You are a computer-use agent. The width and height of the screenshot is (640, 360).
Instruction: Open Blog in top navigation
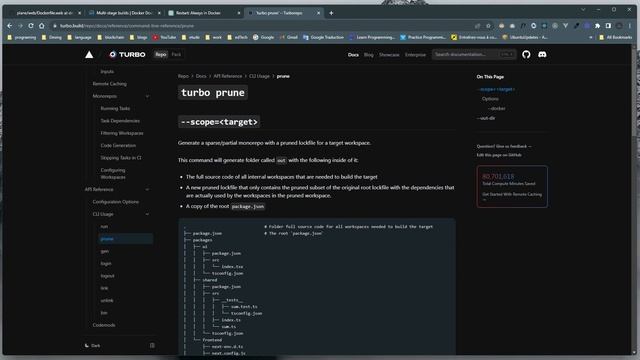(x=369, y=55)
